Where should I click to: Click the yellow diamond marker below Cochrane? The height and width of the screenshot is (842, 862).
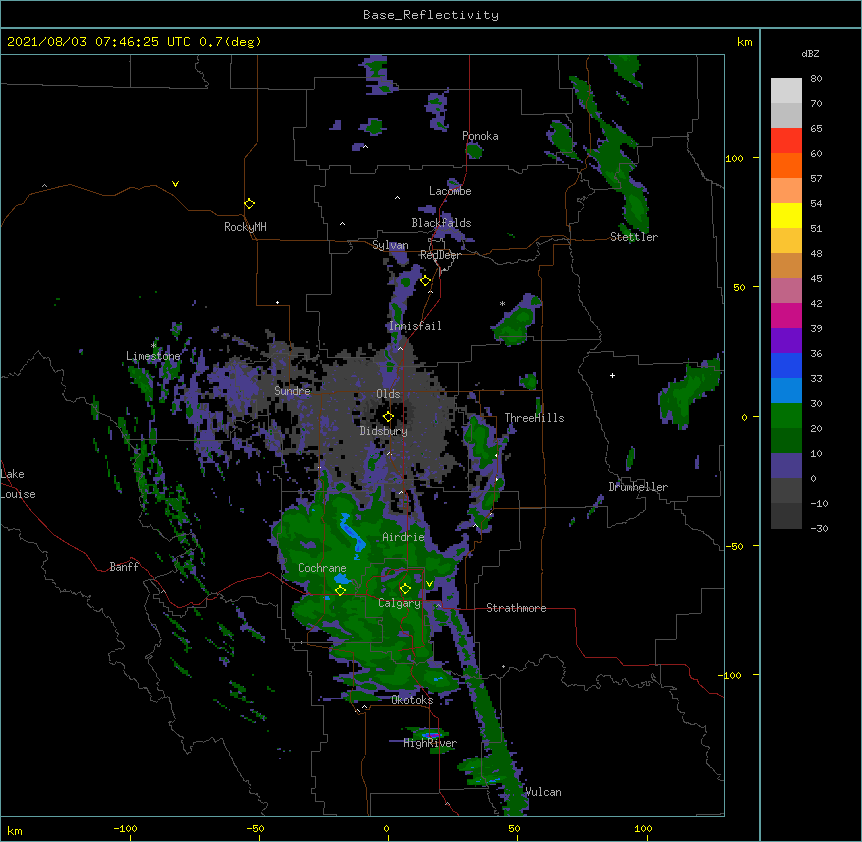point(340,590)
